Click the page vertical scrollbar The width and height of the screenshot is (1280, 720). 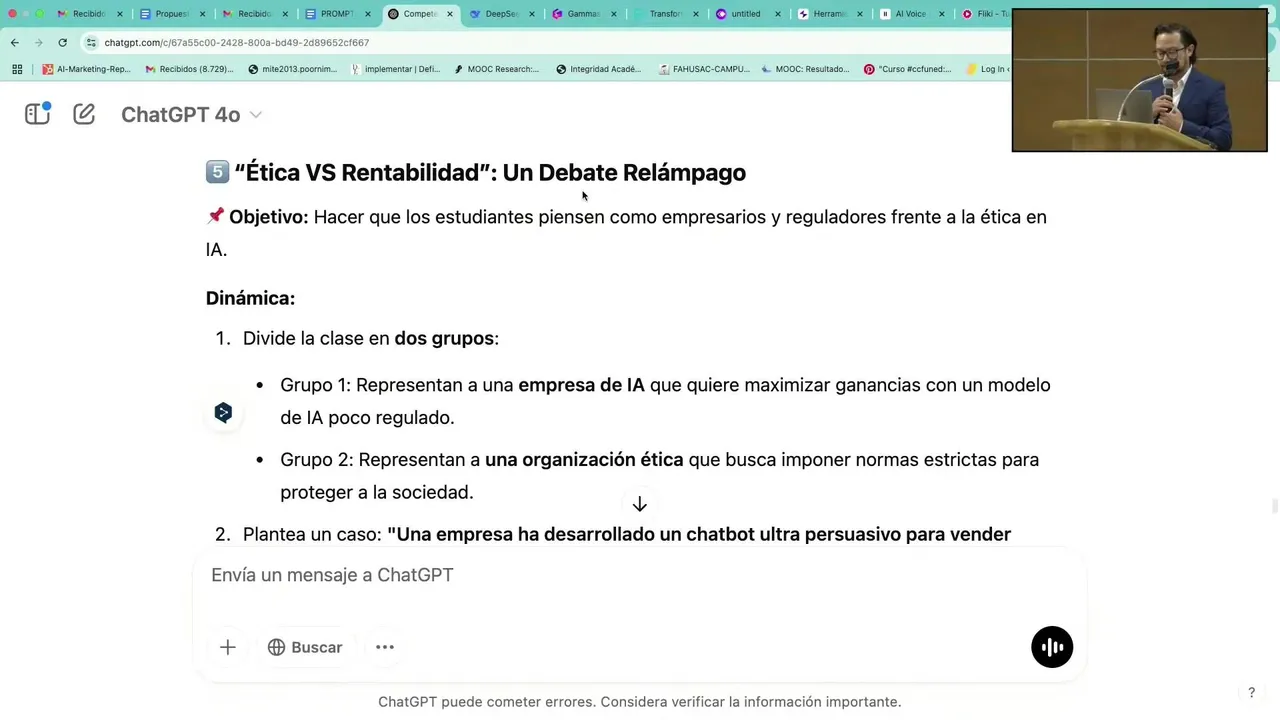click(1274, 505)
